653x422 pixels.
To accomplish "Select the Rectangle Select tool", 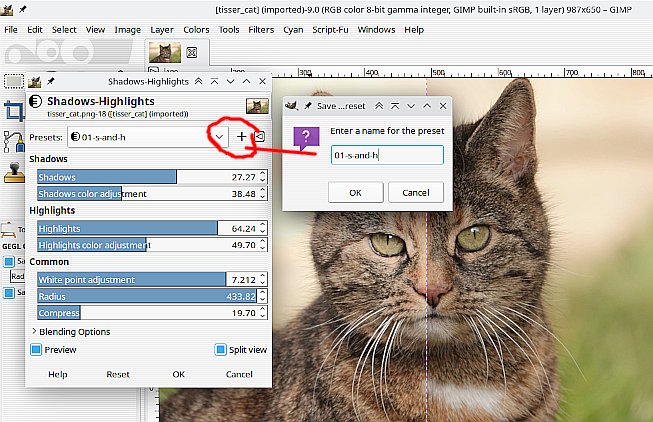I will point(14,81).
